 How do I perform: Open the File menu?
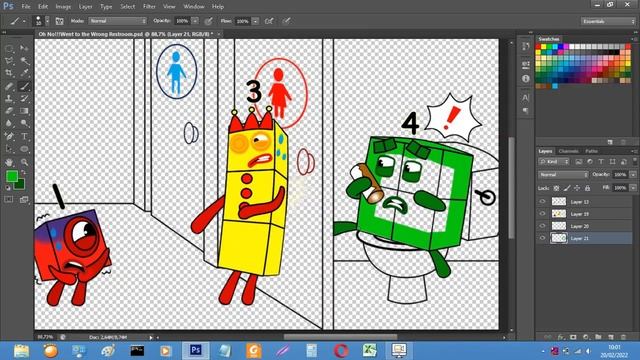[26, 7]
